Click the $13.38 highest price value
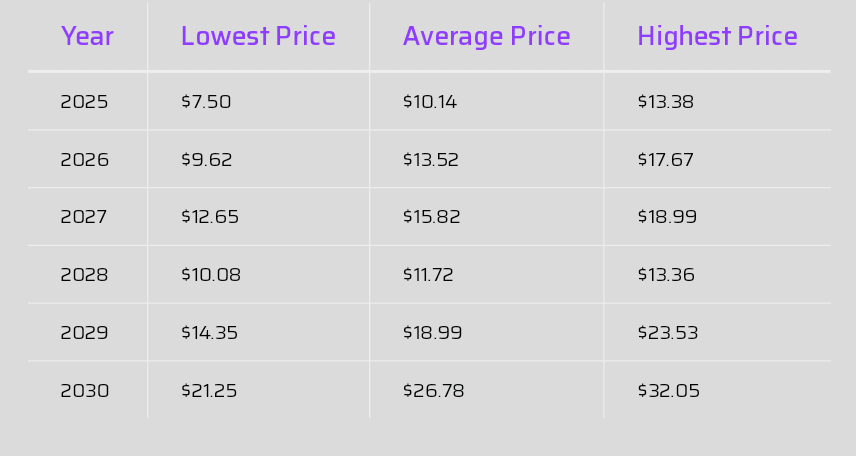 coord(665,102)
